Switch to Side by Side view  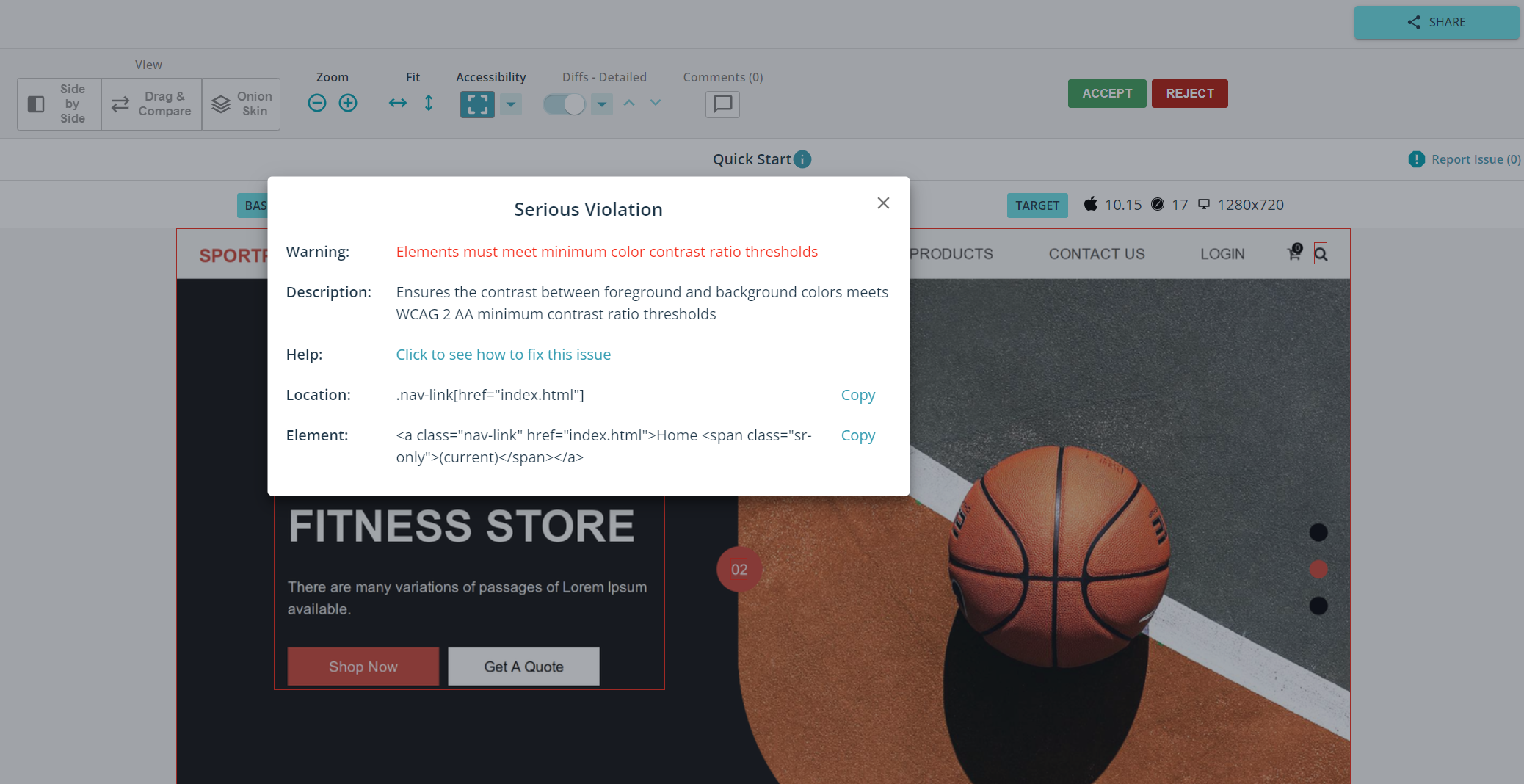coord(59,104)
